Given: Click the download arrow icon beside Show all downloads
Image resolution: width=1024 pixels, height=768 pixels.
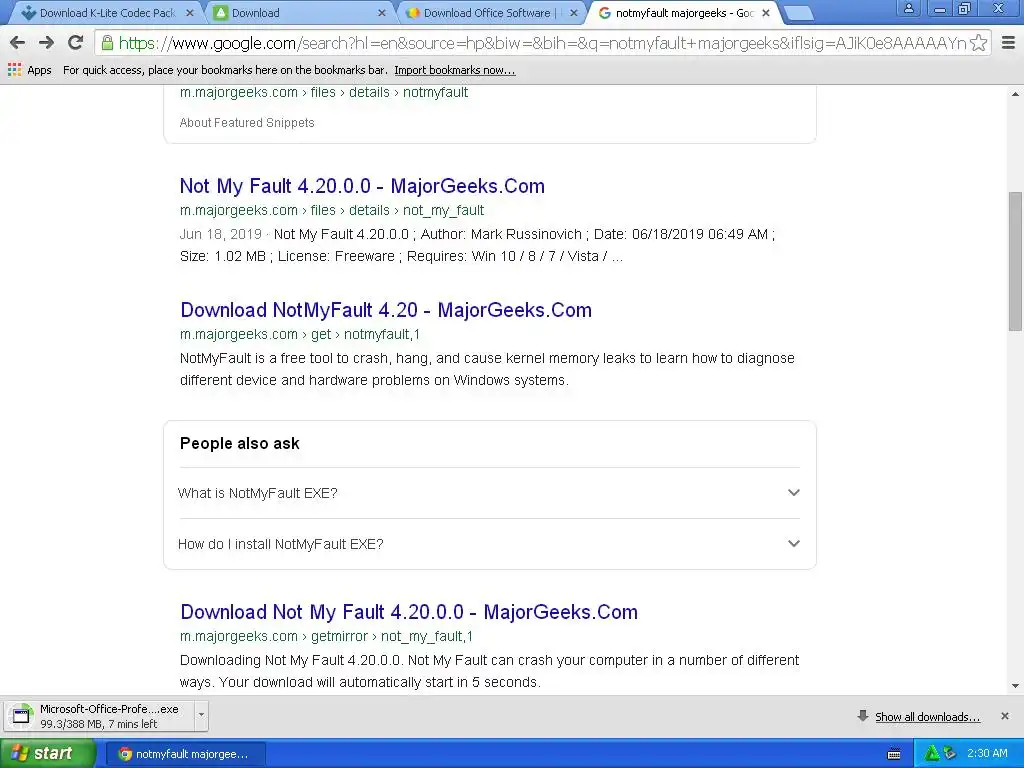Looking at the screenshot, I should coord(863,716).
